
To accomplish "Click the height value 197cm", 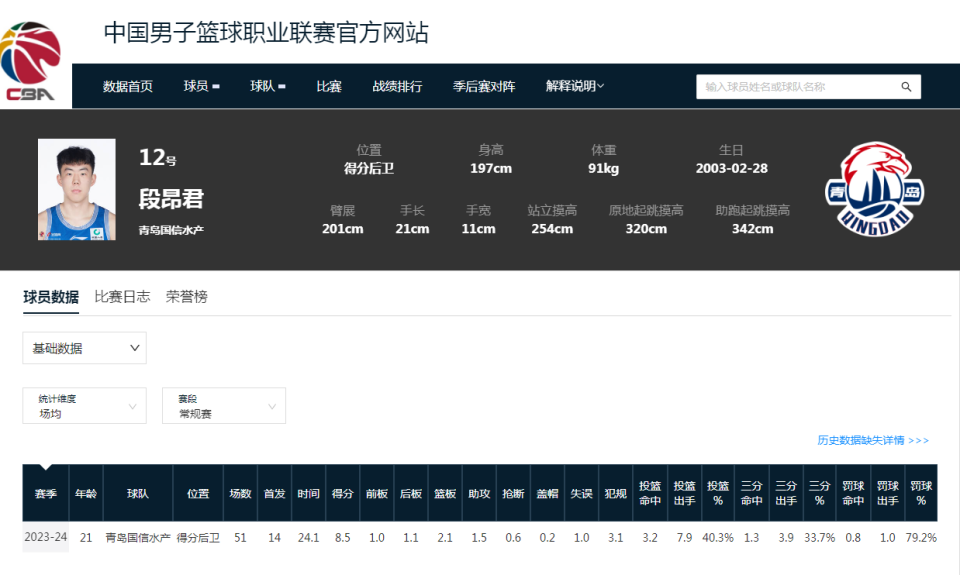I will pyautogui.click(x=491, y=168).
